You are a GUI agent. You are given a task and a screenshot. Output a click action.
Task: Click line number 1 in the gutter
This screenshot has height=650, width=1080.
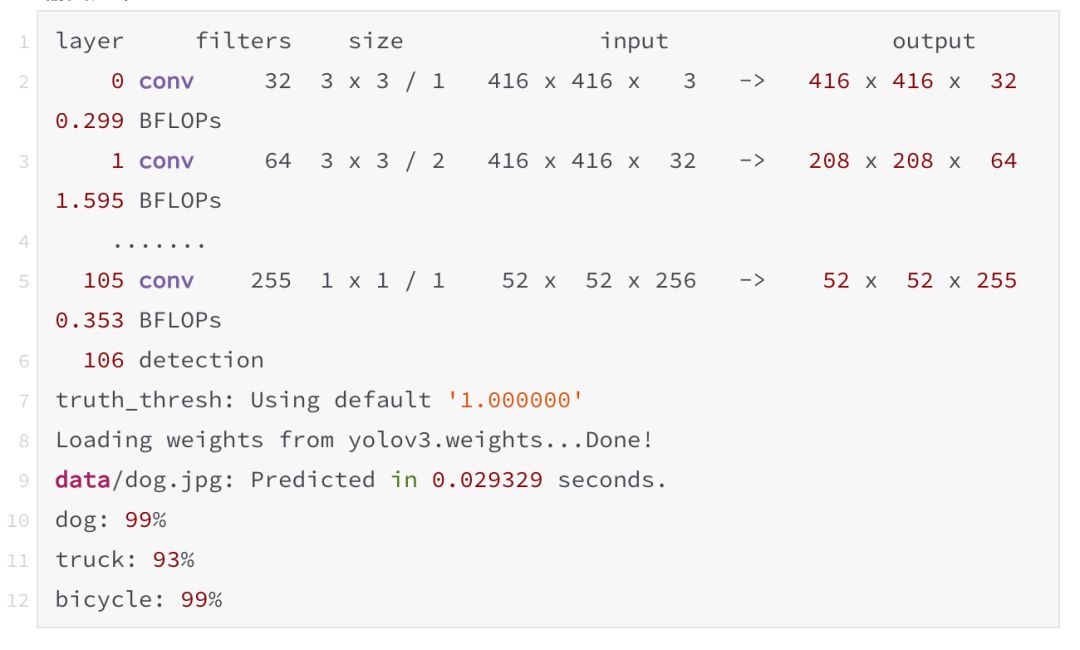[22, 42]
